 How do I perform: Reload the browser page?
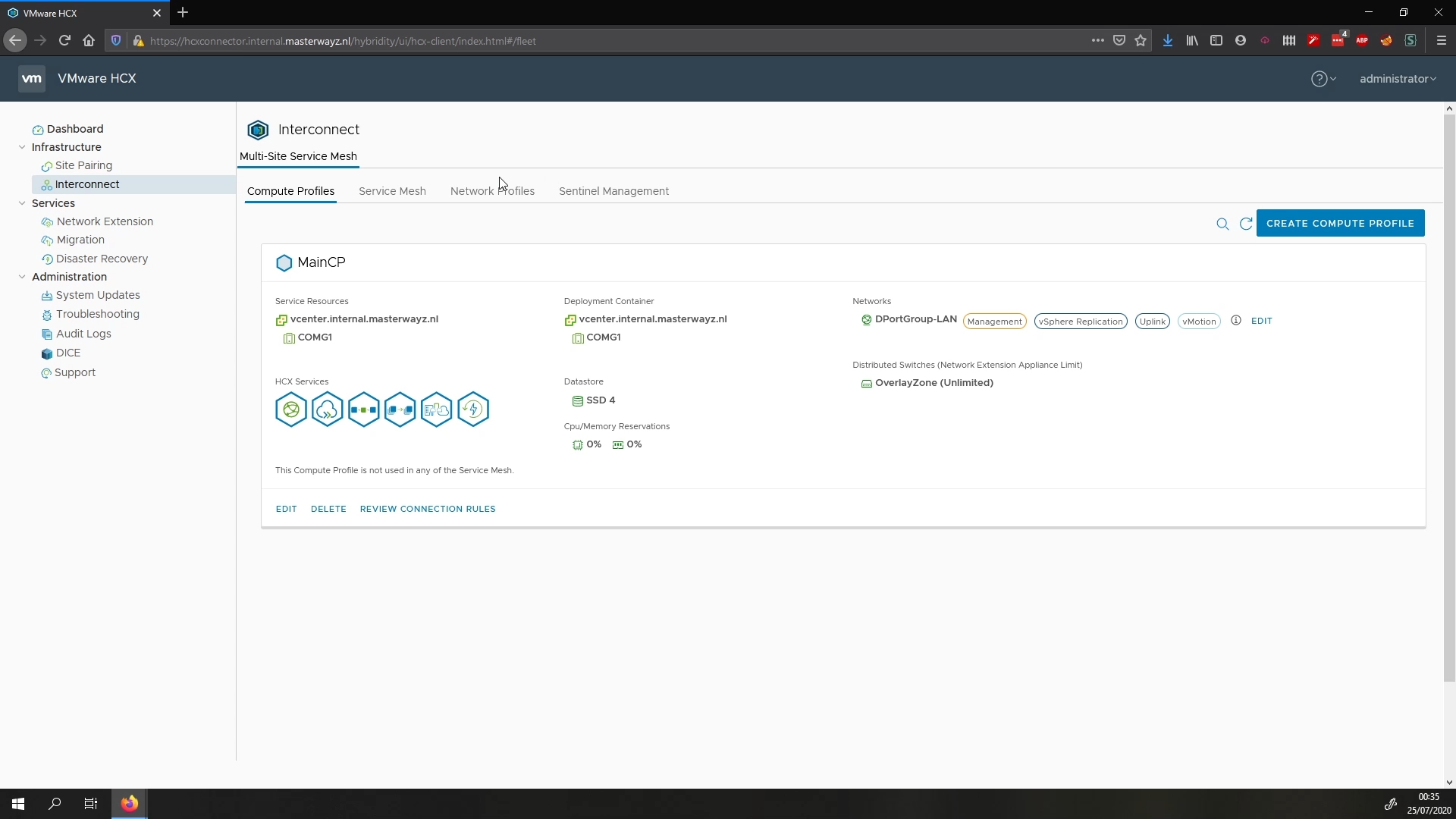pyautogui.click(x=64, y=41)
